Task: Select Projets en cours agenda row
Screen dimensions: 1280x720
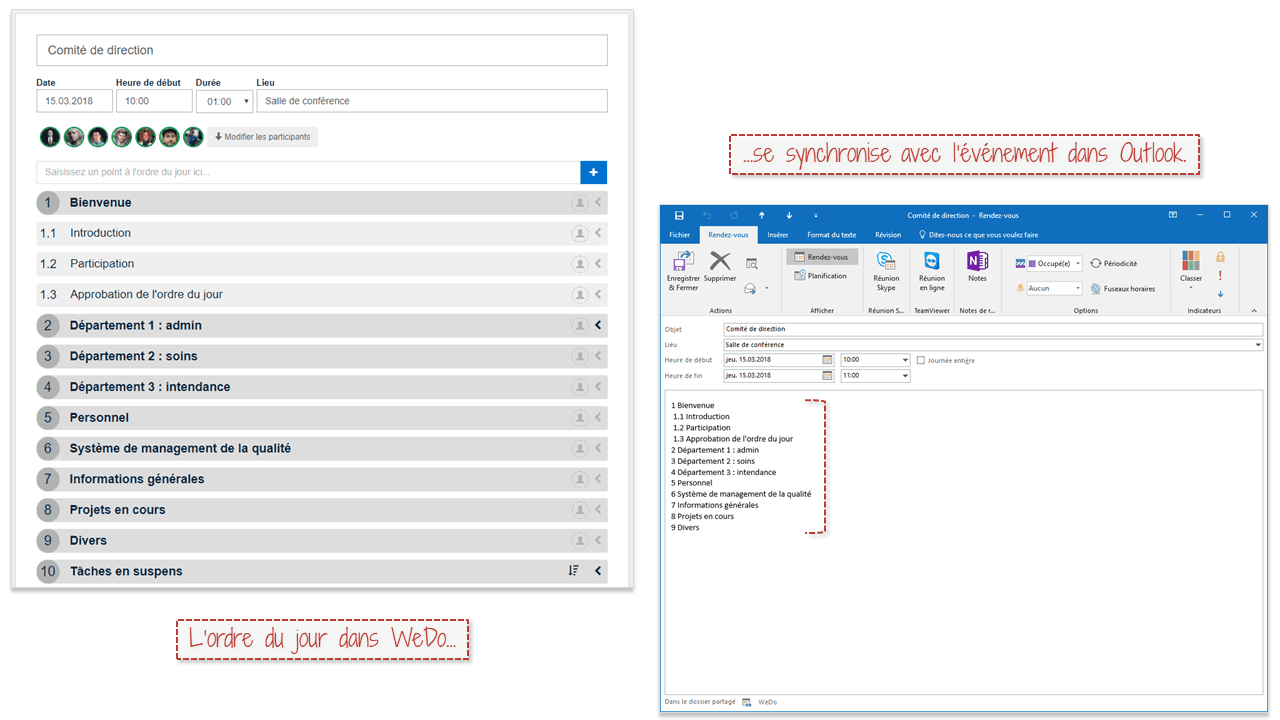Action: click(322, 510)
